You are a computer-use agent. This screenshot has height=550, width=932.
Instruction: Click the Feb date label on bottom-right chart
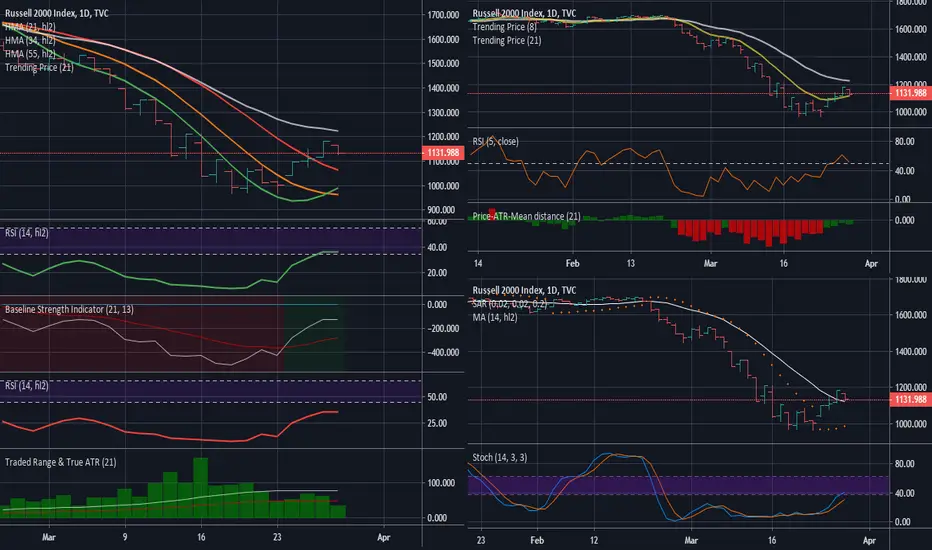(537, 540)
